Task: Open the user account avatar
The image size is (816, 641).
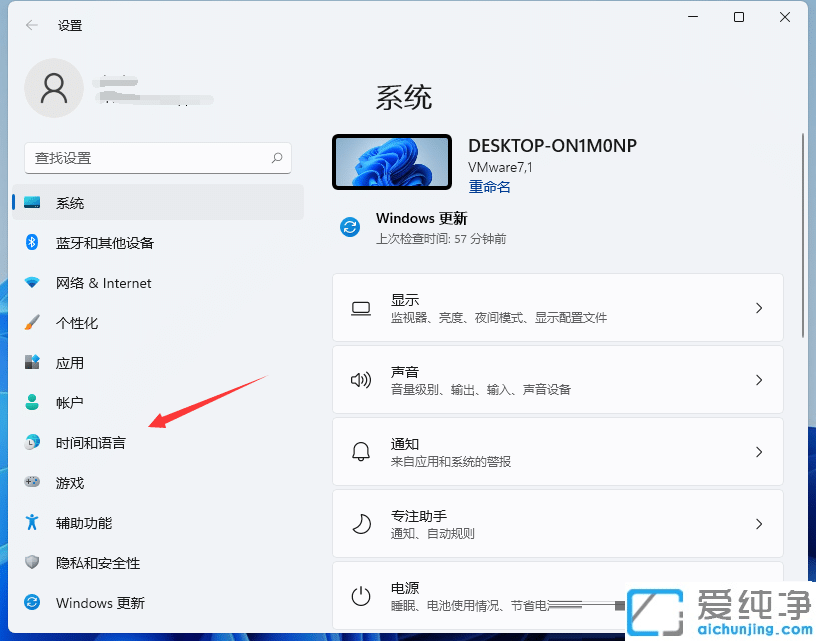Action: click(54, 88)
